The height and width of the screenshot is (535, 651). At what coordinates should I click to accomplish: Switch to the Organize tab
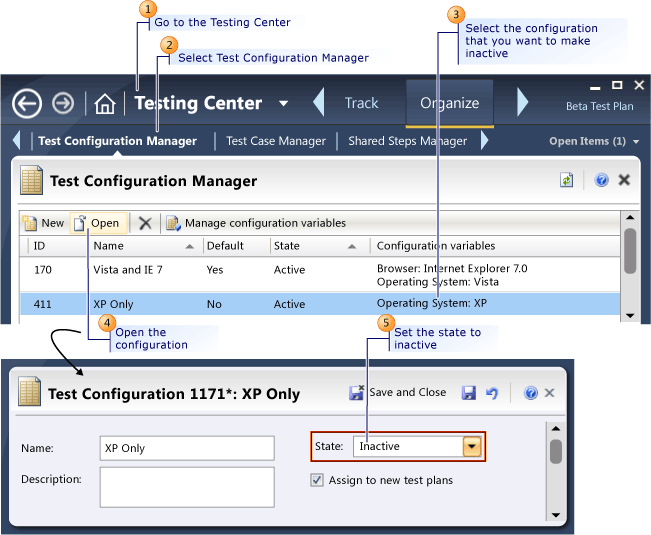tap(450, 103)
